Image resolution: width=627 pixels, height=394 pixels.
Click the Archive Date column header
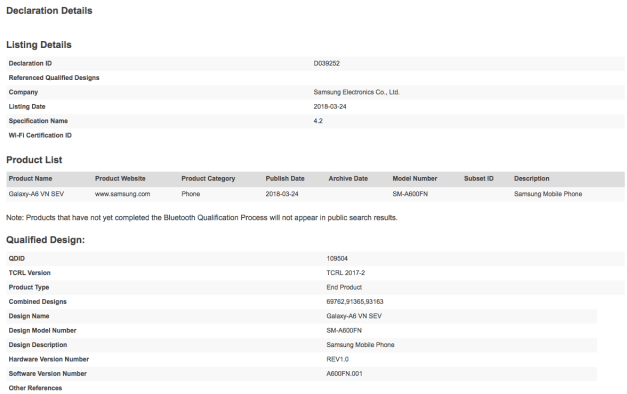pos(348,179)
